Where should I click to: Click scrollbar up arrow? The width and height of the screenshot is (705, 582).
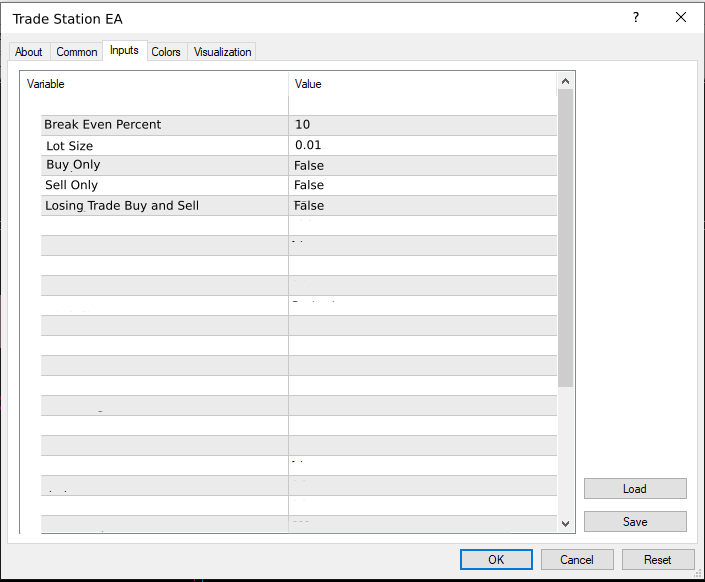point(566,81)
